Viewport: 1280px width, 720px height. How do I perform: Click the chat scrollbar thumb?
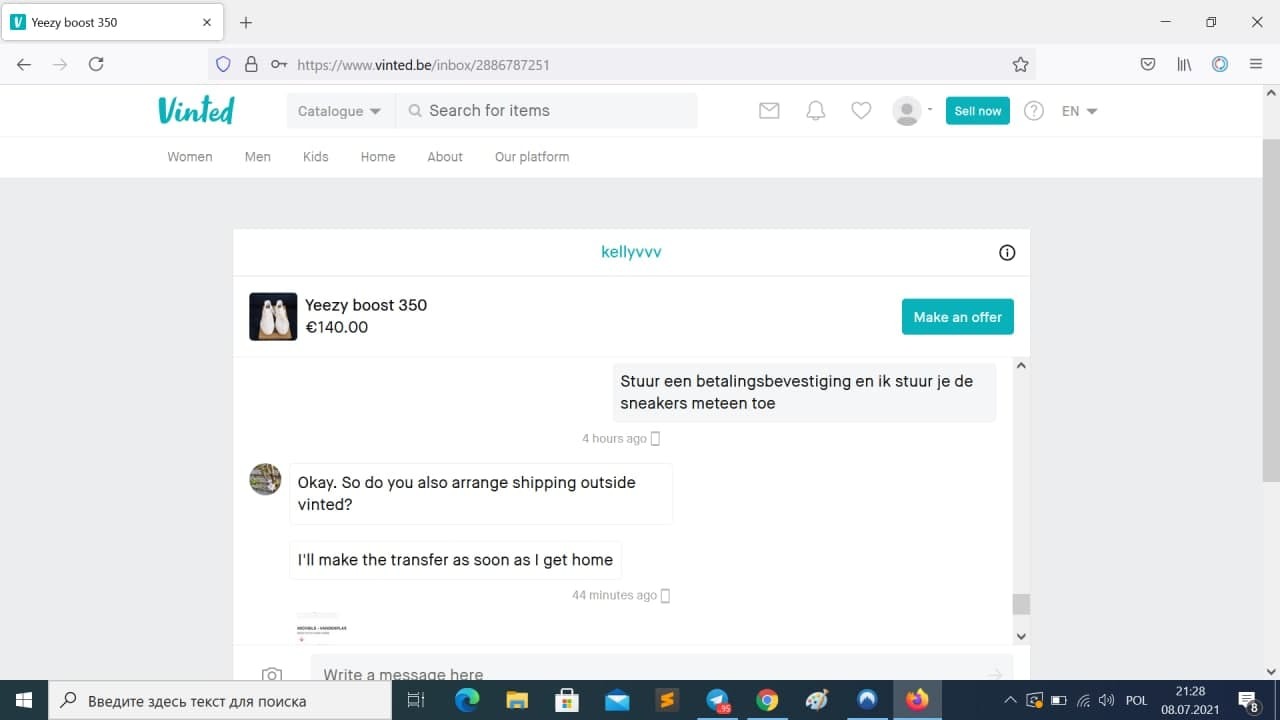tap(1021, 604)
